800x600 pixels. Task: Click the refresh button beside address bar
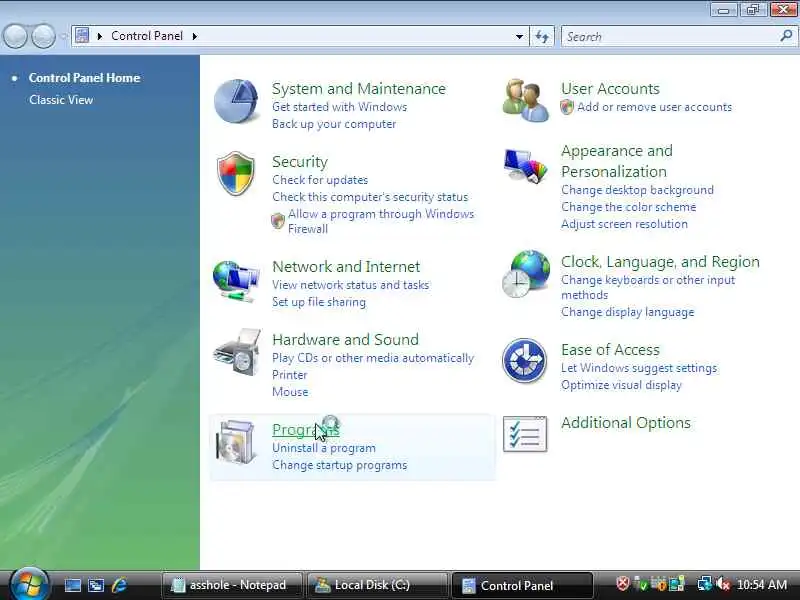(542, 36)
